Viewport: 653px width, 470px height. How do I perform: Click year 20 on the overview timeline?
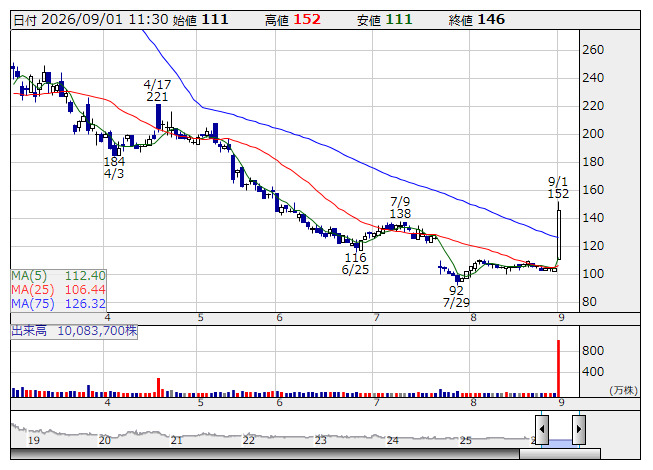[x=105, y=440]
